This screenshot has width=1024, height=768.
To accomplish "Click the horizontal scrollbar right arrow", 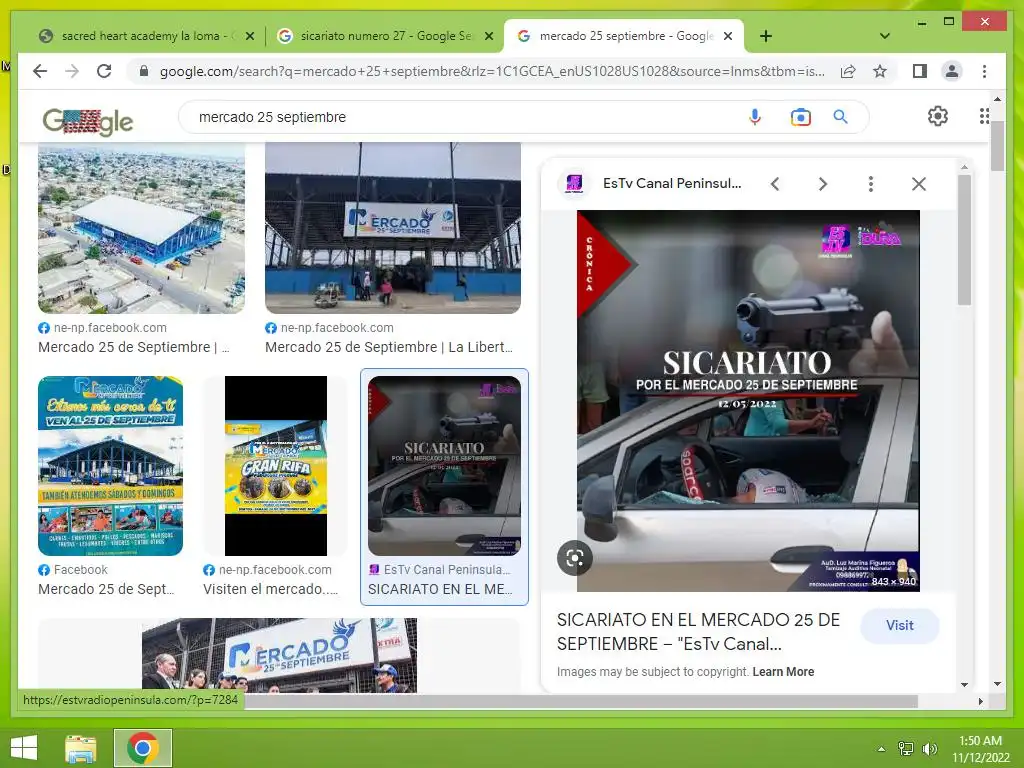I will (x=980, y=701).
